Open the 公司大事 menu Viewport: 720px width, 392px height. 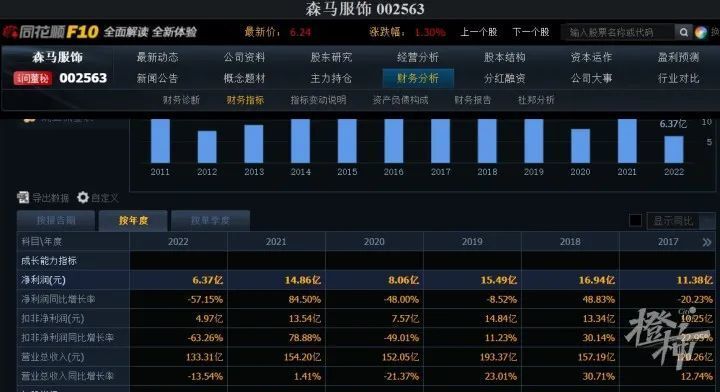591,78
